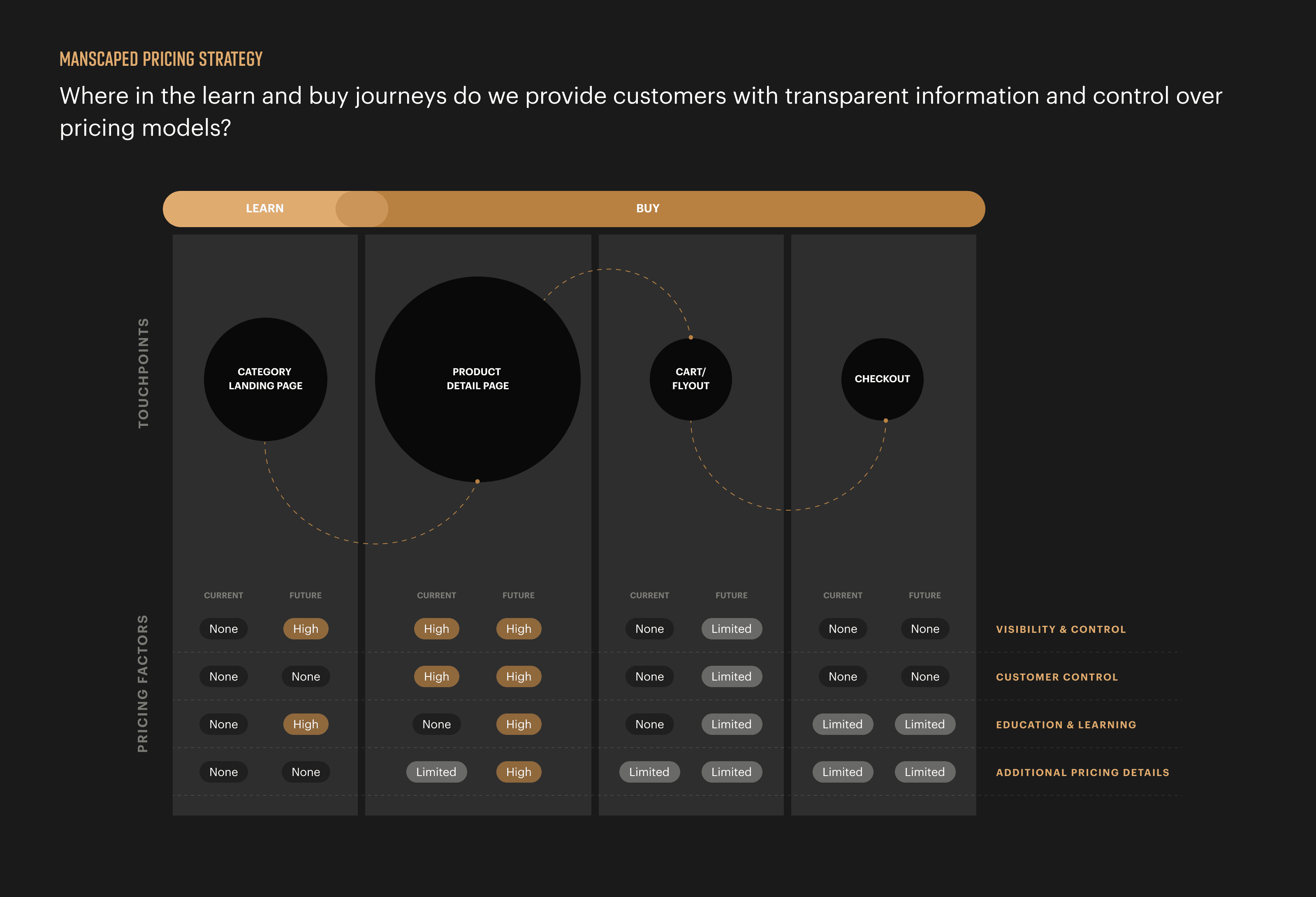This screenshot has width=1316, height=897.
Task: Click the Checkout touchpoint circle
Action: tap(882, 379)
